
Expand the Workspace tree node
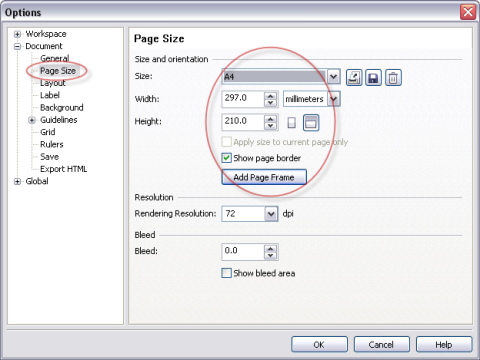pyautogui.click(x=17, y=34)
